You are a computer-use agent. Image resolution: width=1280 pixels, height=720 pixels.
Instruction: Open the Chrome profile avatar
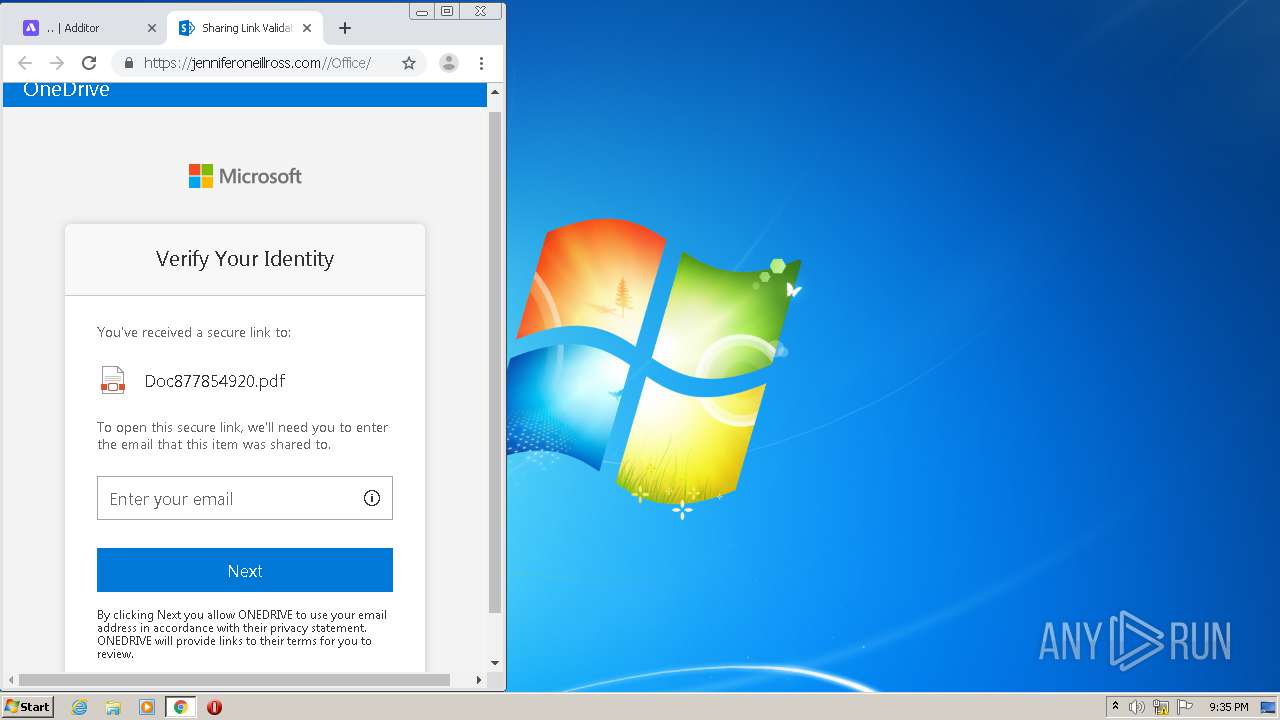click(x=449, y=63)
